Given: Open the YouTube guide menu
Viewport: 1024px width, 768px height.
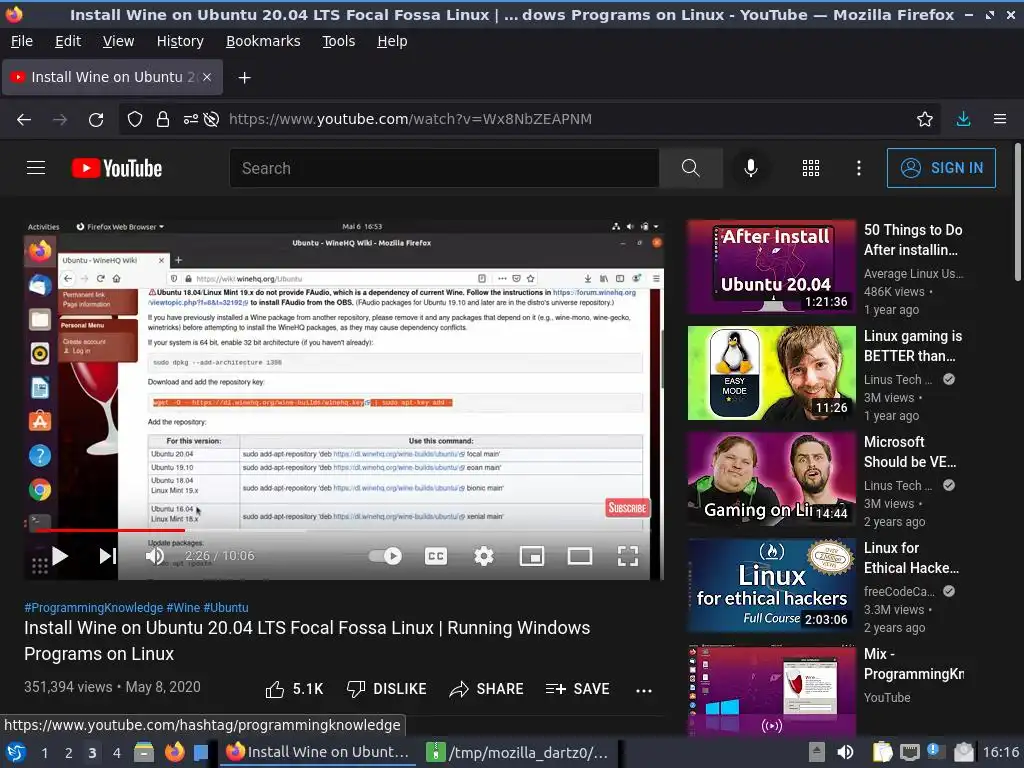Looking at the screenshot, I should click(36, 168).
